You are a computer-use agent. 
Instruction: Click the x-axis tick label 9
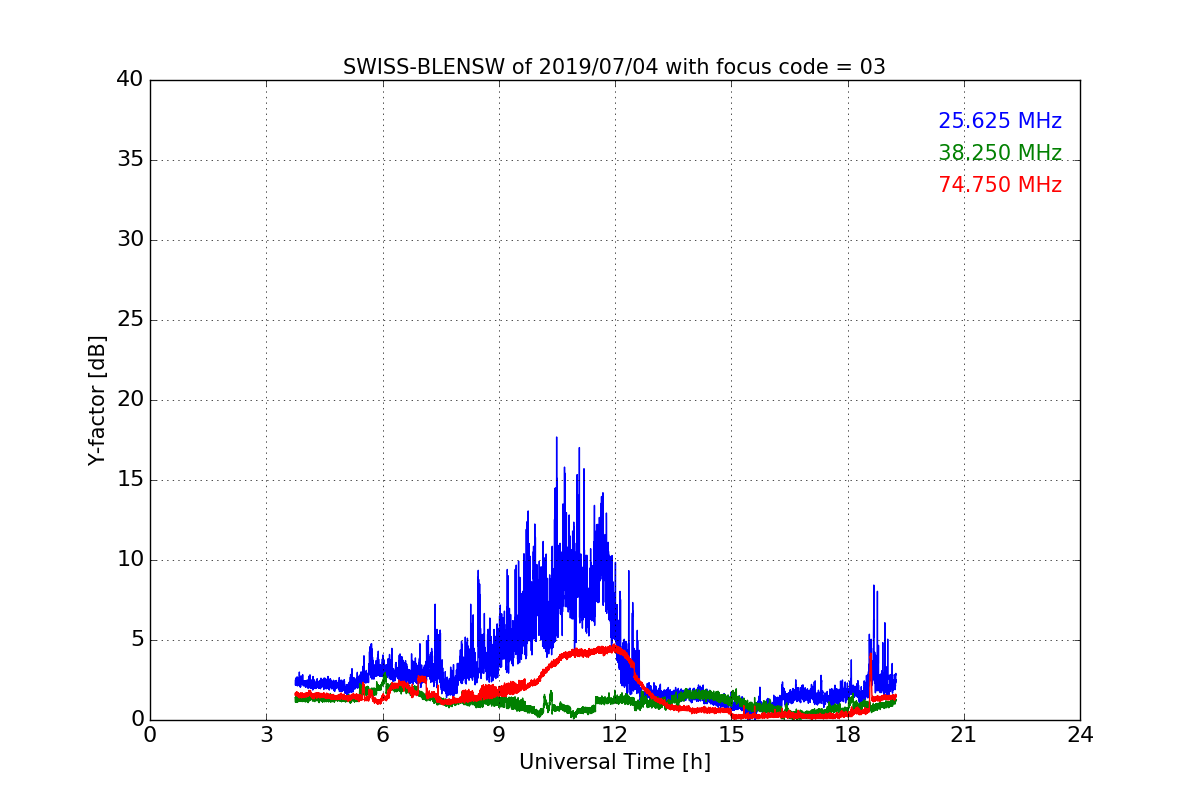coord(499,734)
